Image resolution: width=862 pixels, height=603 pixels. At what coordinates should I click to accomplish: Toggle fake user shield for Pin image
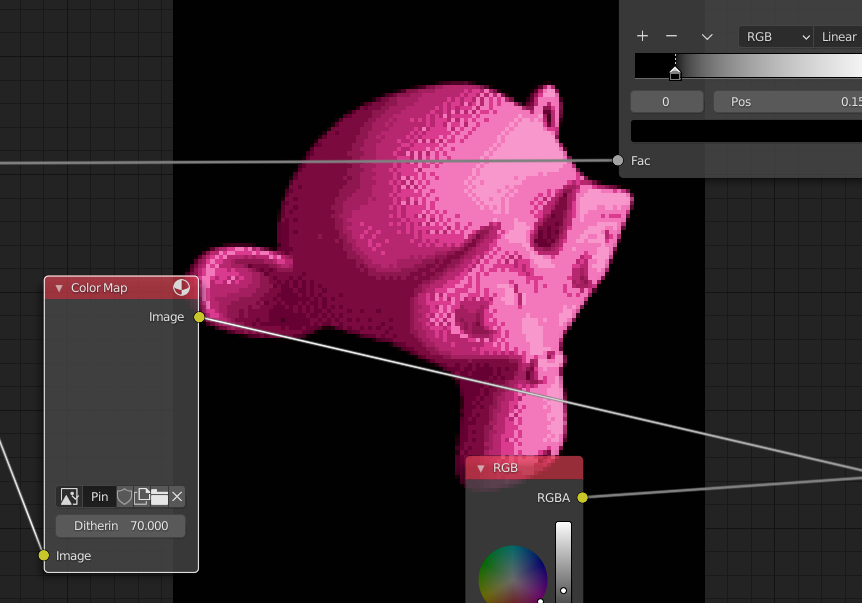(125, 497)
